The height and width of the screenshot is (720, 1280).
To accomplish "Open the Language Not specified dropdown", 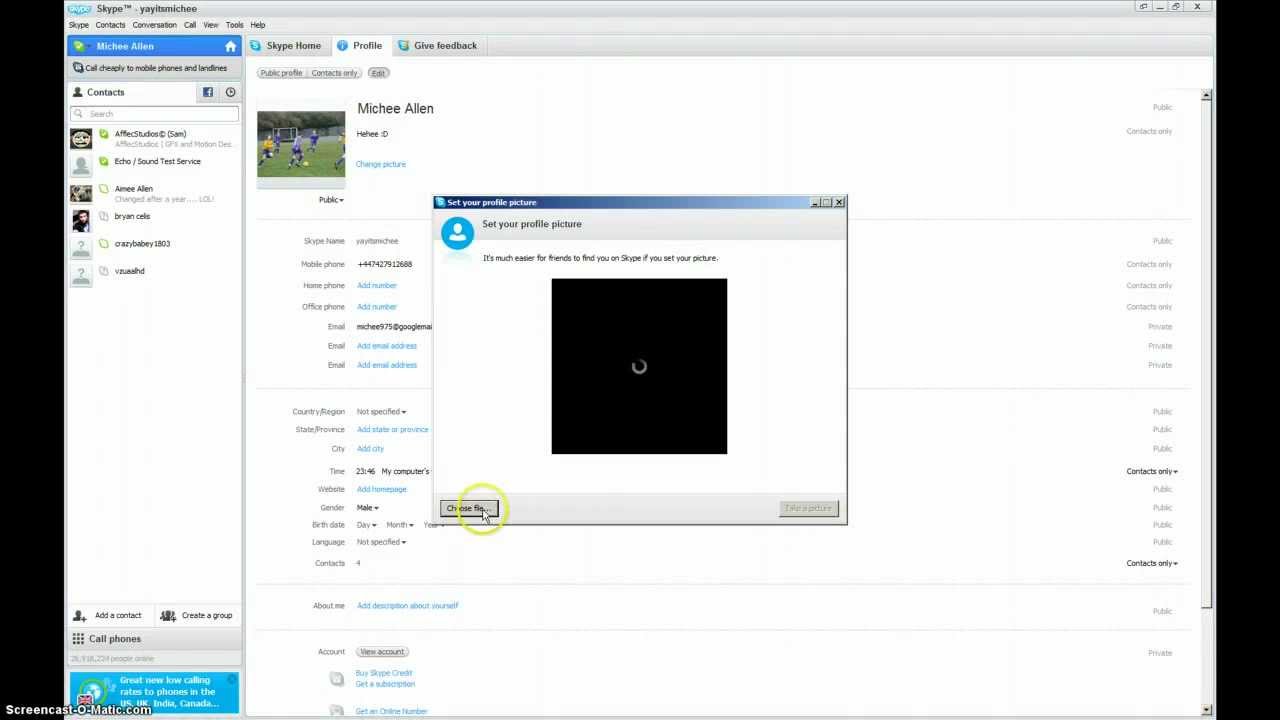I will tap(381, 542).
